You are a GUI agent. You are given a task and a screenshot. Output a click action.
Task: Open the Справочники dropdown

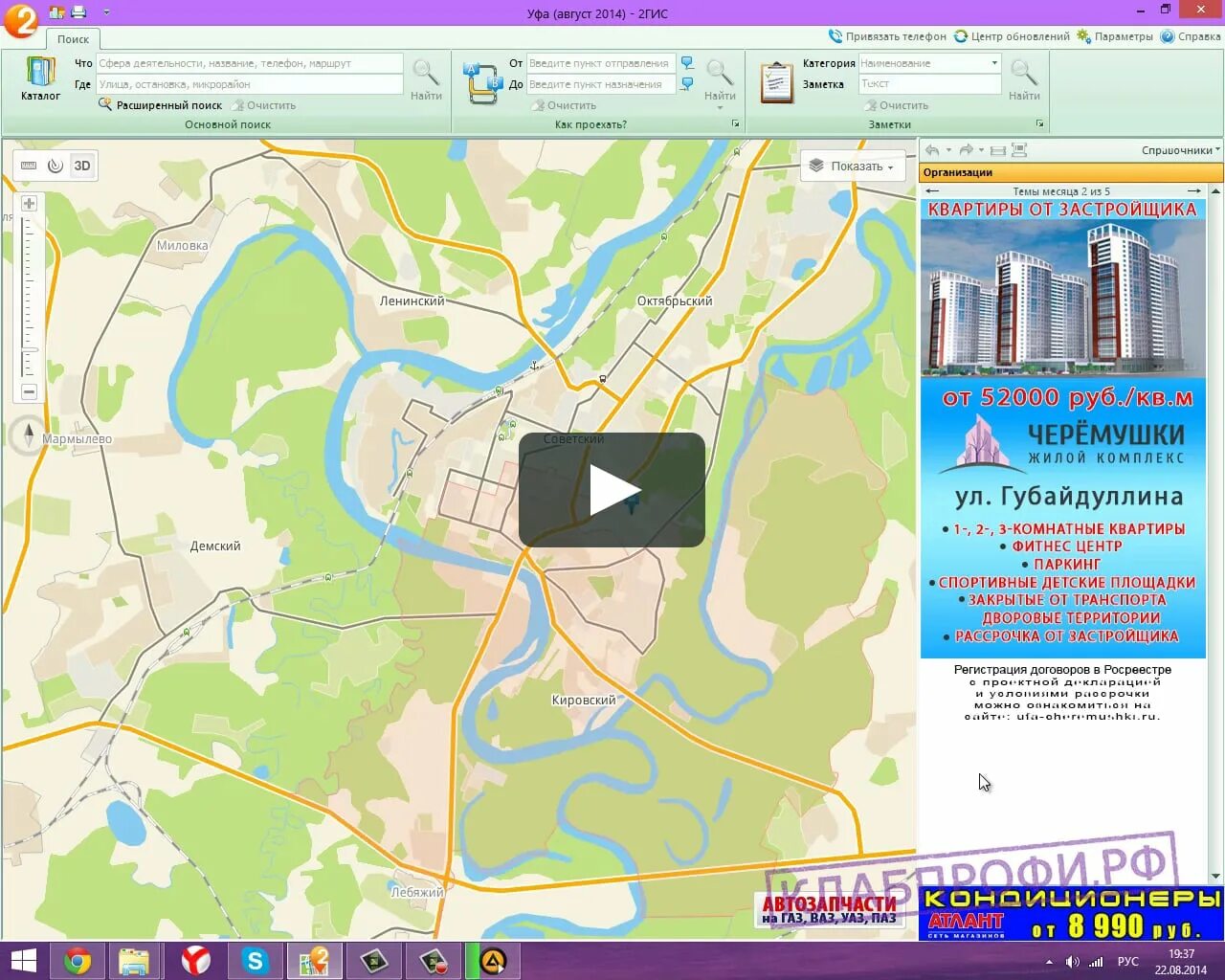[x=1181, y=150]
